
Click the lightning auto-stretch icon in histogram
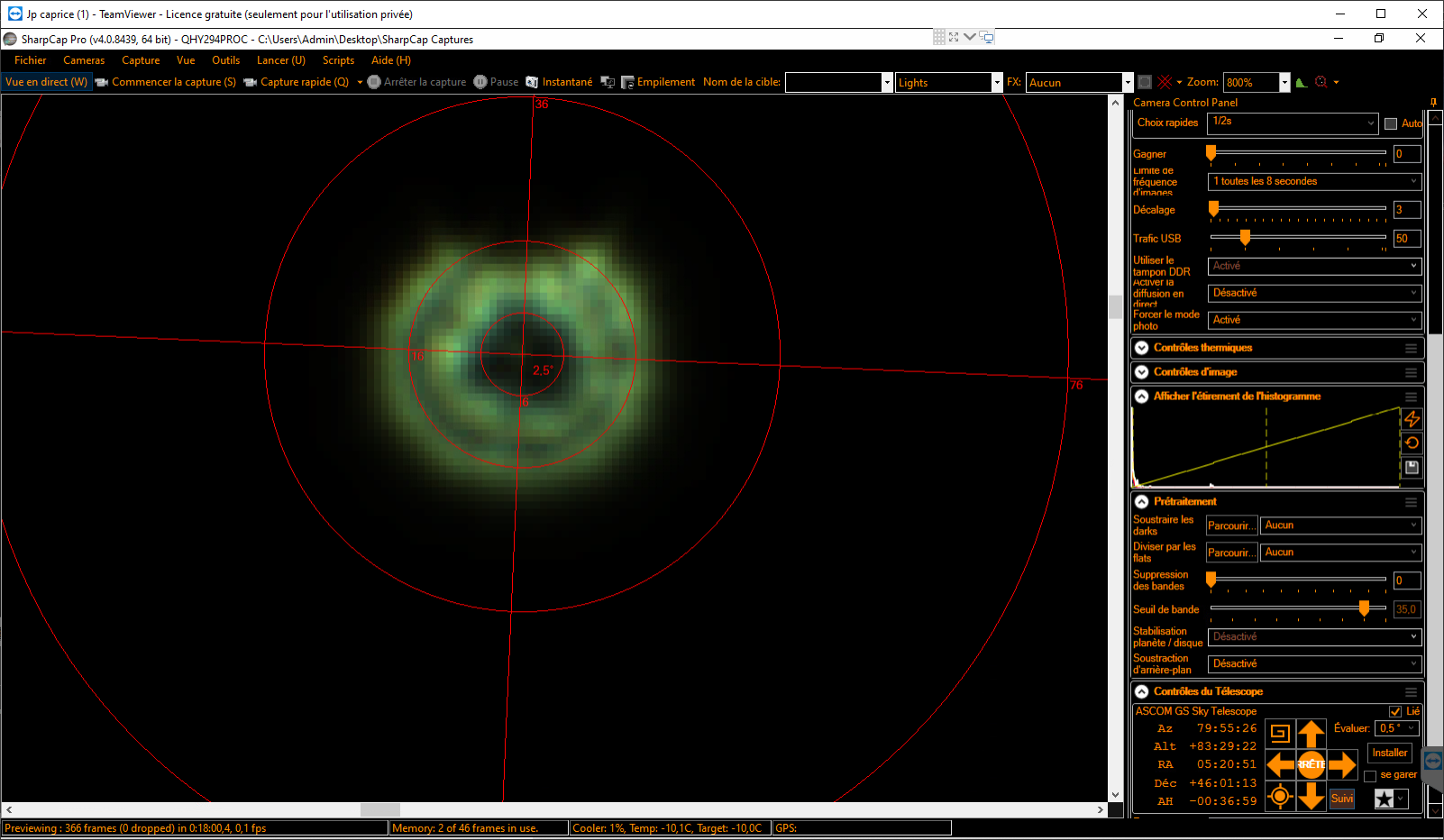point(1412,419)
